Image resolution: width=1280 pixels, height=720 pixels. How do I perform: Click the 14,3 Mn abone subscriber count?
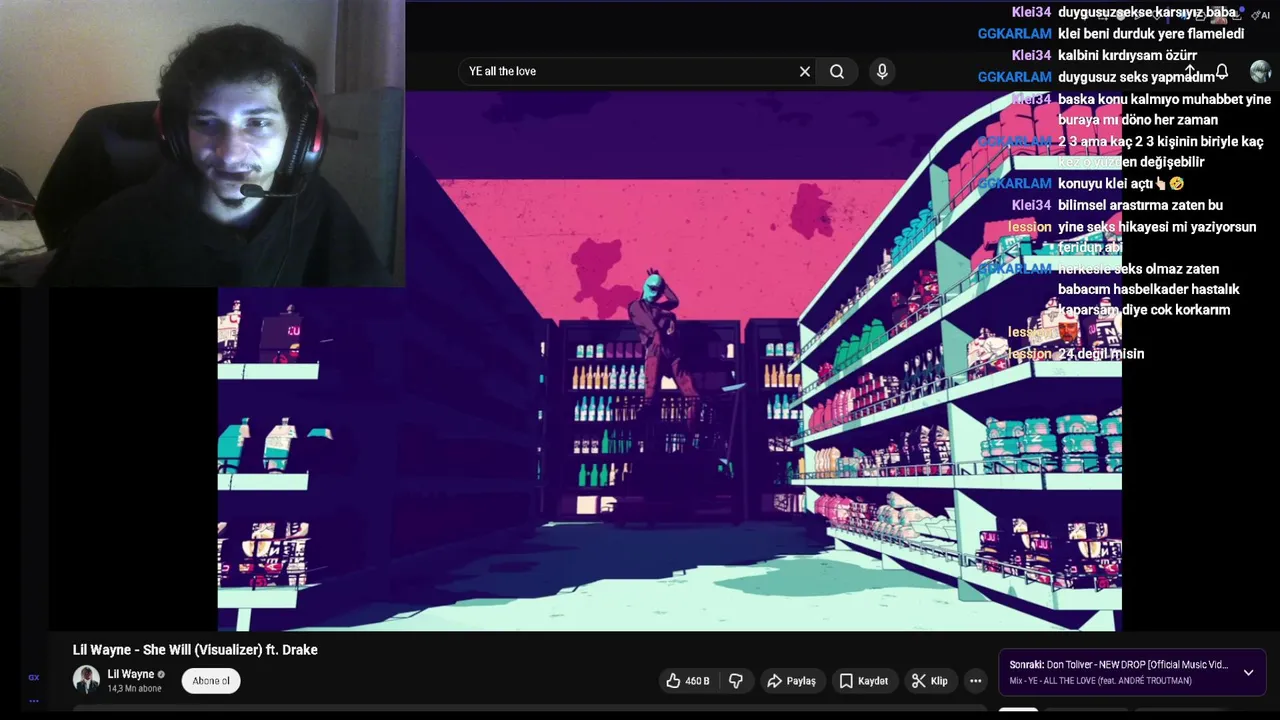(x=134, y=689)
